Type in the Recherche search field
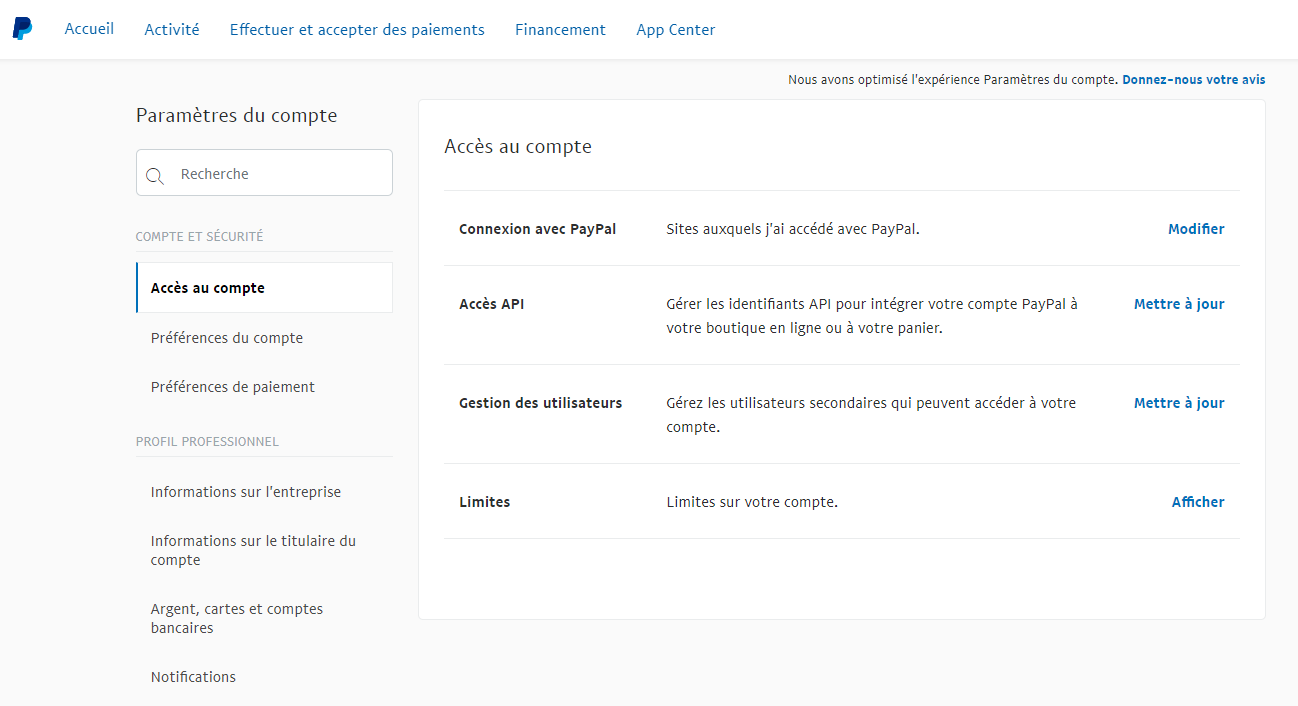 (x=280, y=174)
